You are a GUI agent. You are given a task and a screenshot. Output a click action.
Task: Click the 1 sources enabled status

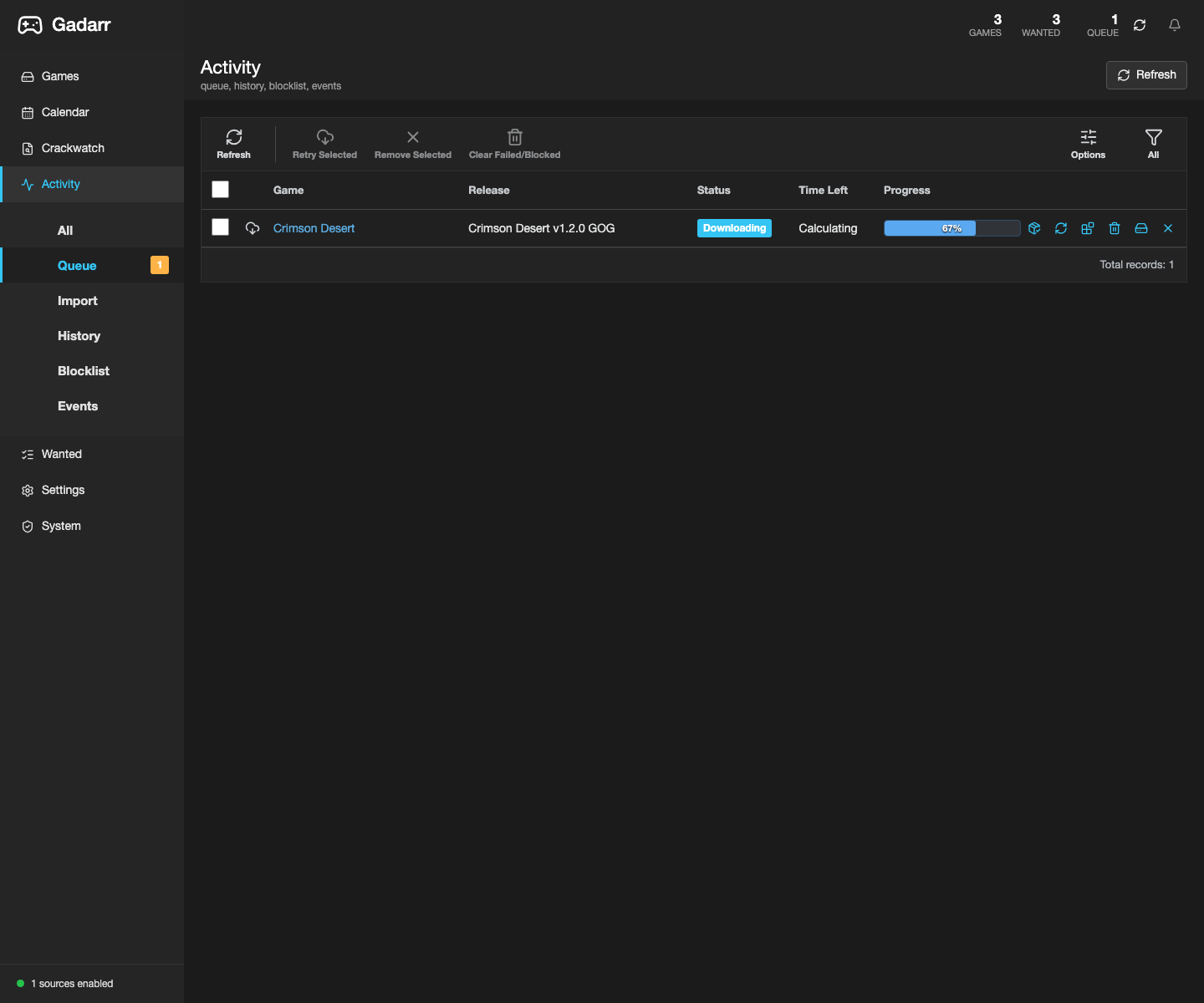(72, 984)
